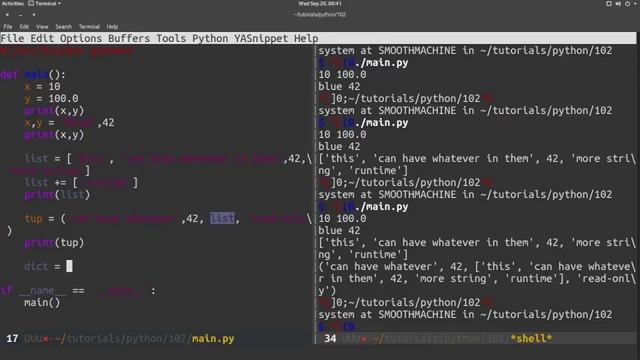Click the closing ')' line below tup
640x360 pixels.
9,231
